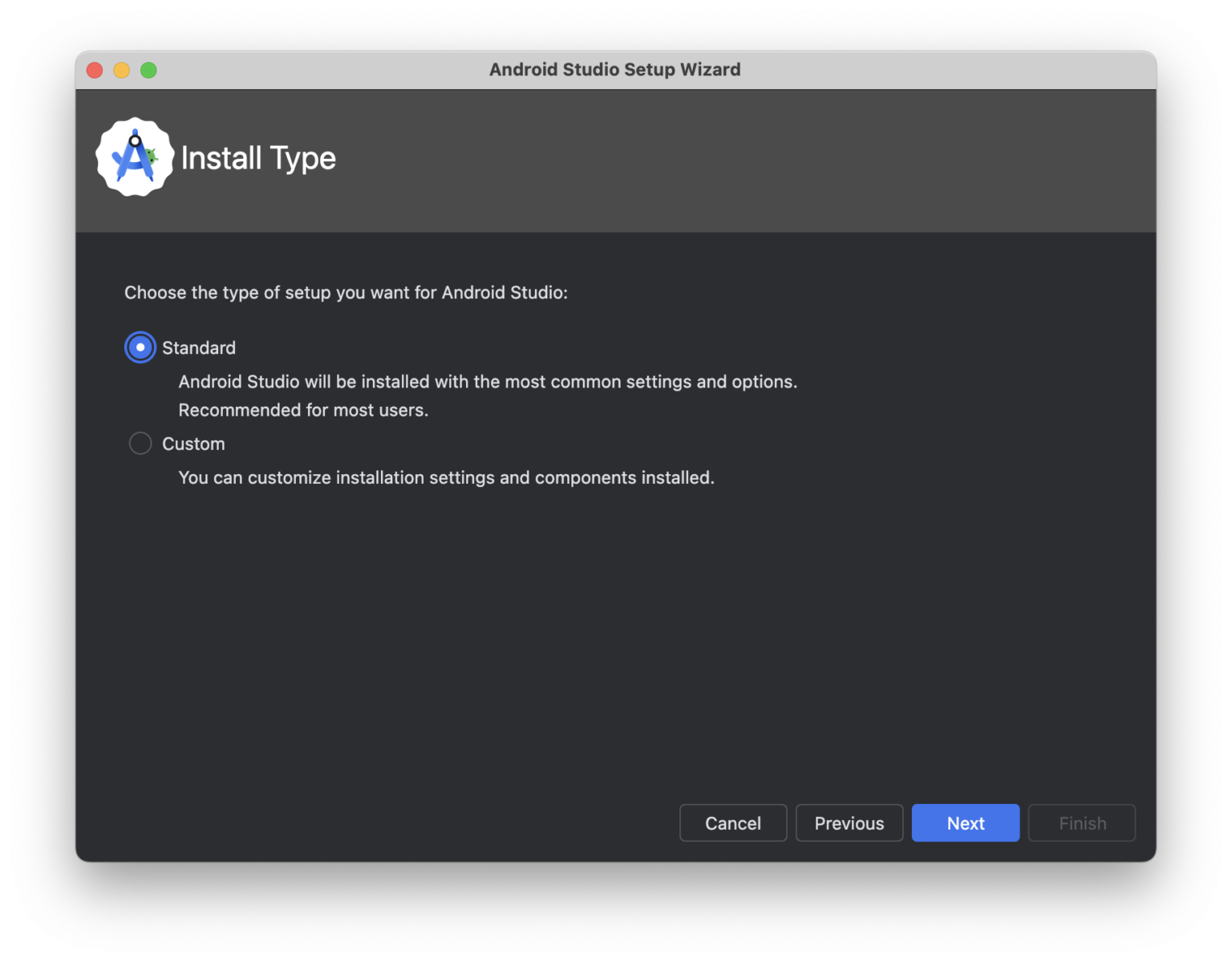Click the Android Studio Setup Wizard title text
Screen dimensions: 1232x962
[x=615, y=70]
